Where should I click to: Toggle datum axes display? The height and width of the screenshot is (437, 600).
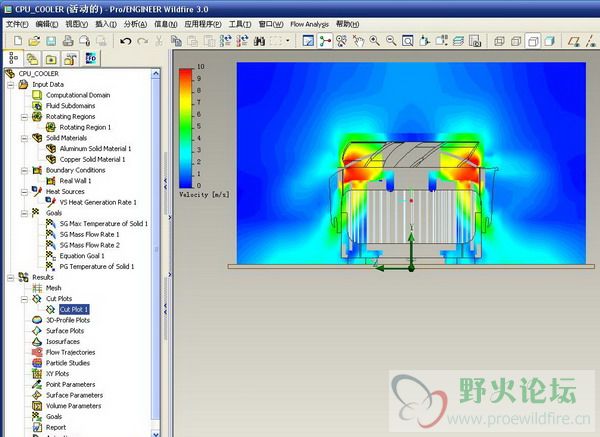pos(590,41)
